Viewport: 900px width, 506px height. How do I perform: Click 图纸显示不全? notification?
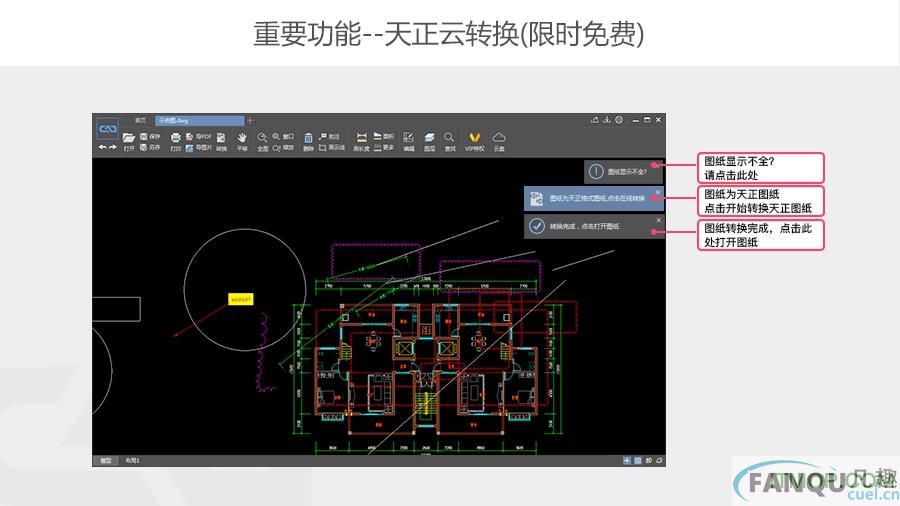click(x=623, y=172)
